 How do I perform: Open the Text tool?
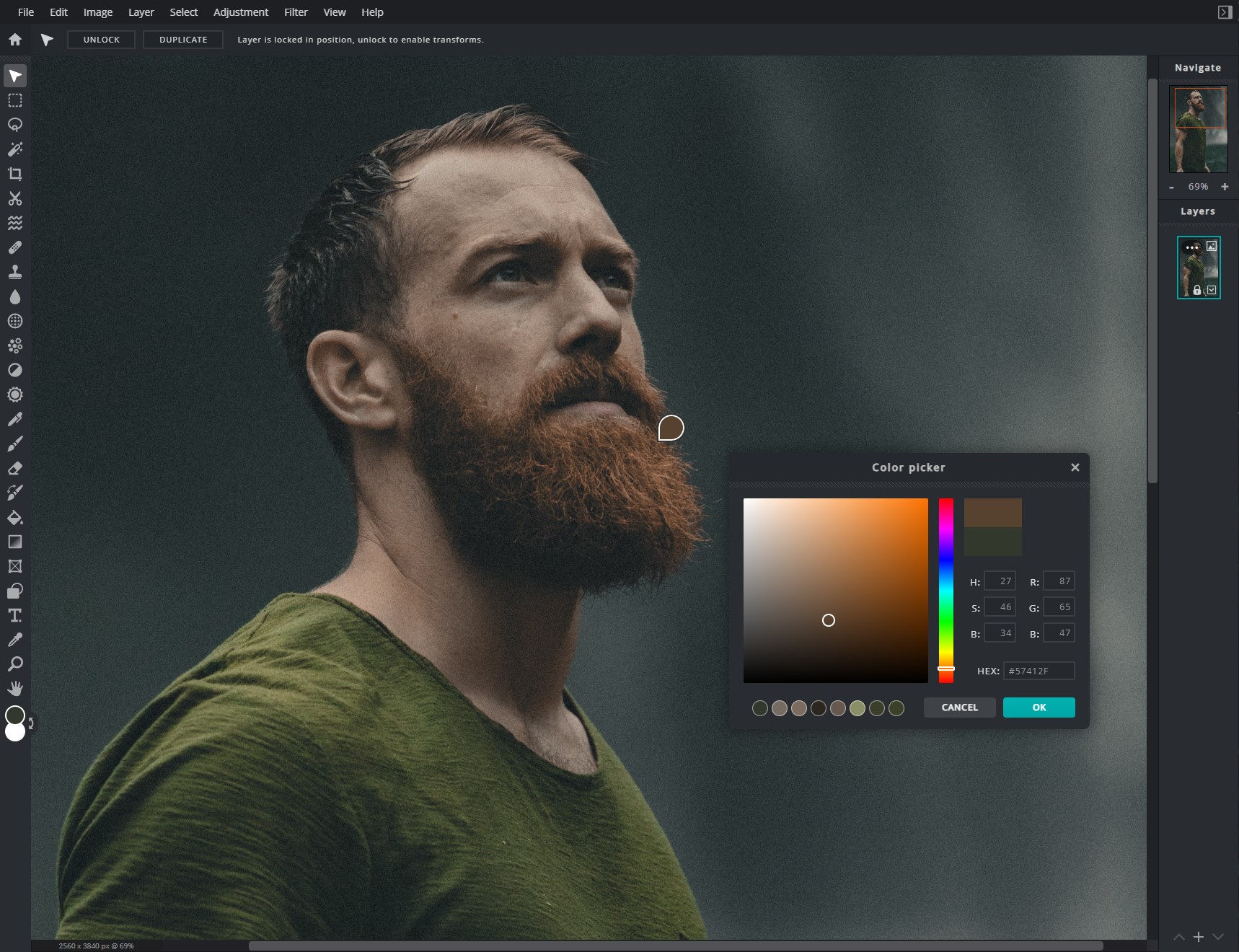(x=15, y=615)
